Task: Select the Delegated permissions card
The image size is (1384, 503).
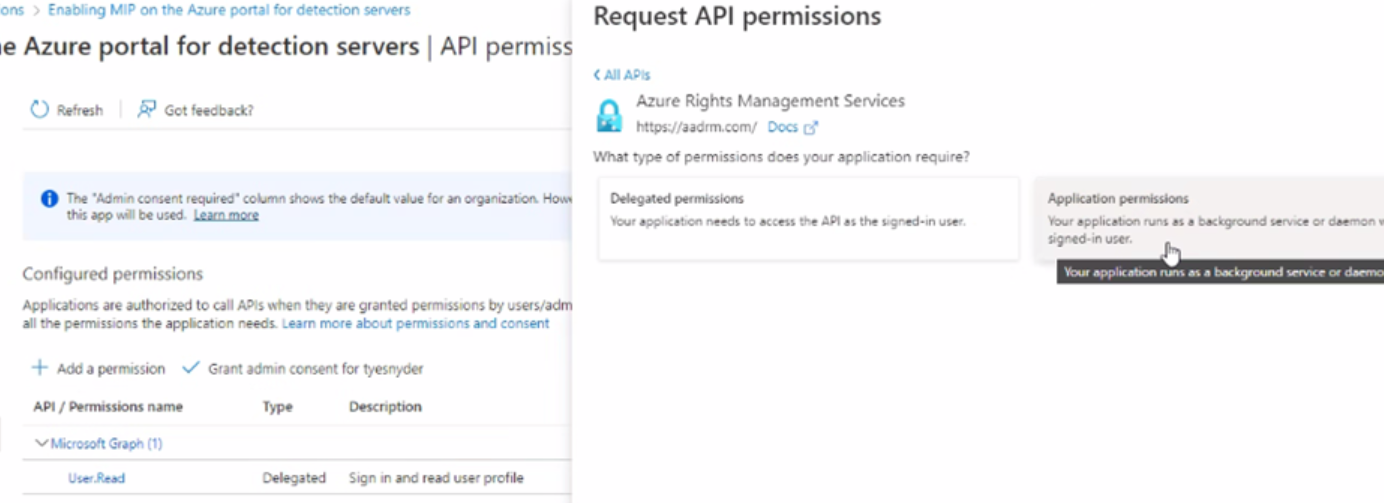Action: [x=808, y=219]
